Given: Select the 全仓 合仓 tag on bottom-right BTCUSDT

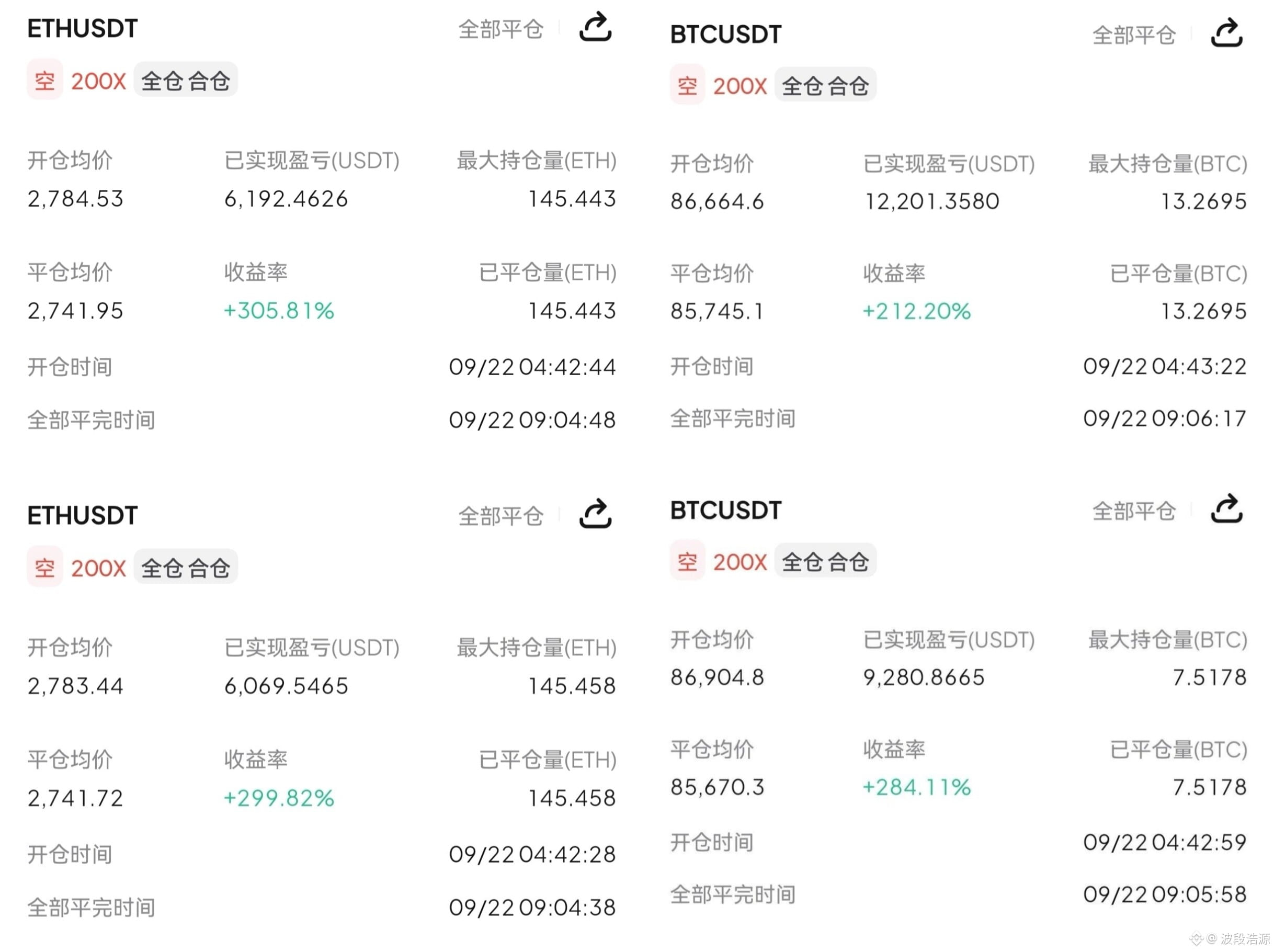Looking at the screenshot, I should click(x=825, y=561).
